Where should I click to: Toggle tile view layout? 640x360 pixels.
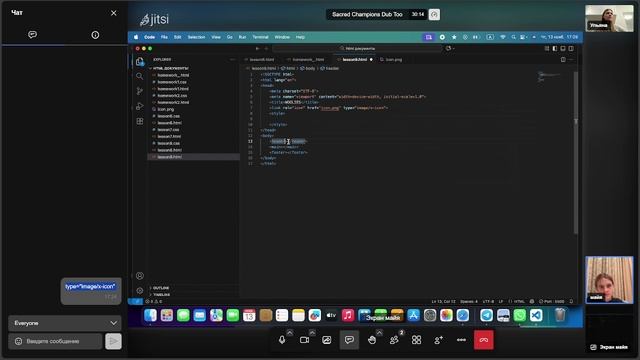point(416,340)
